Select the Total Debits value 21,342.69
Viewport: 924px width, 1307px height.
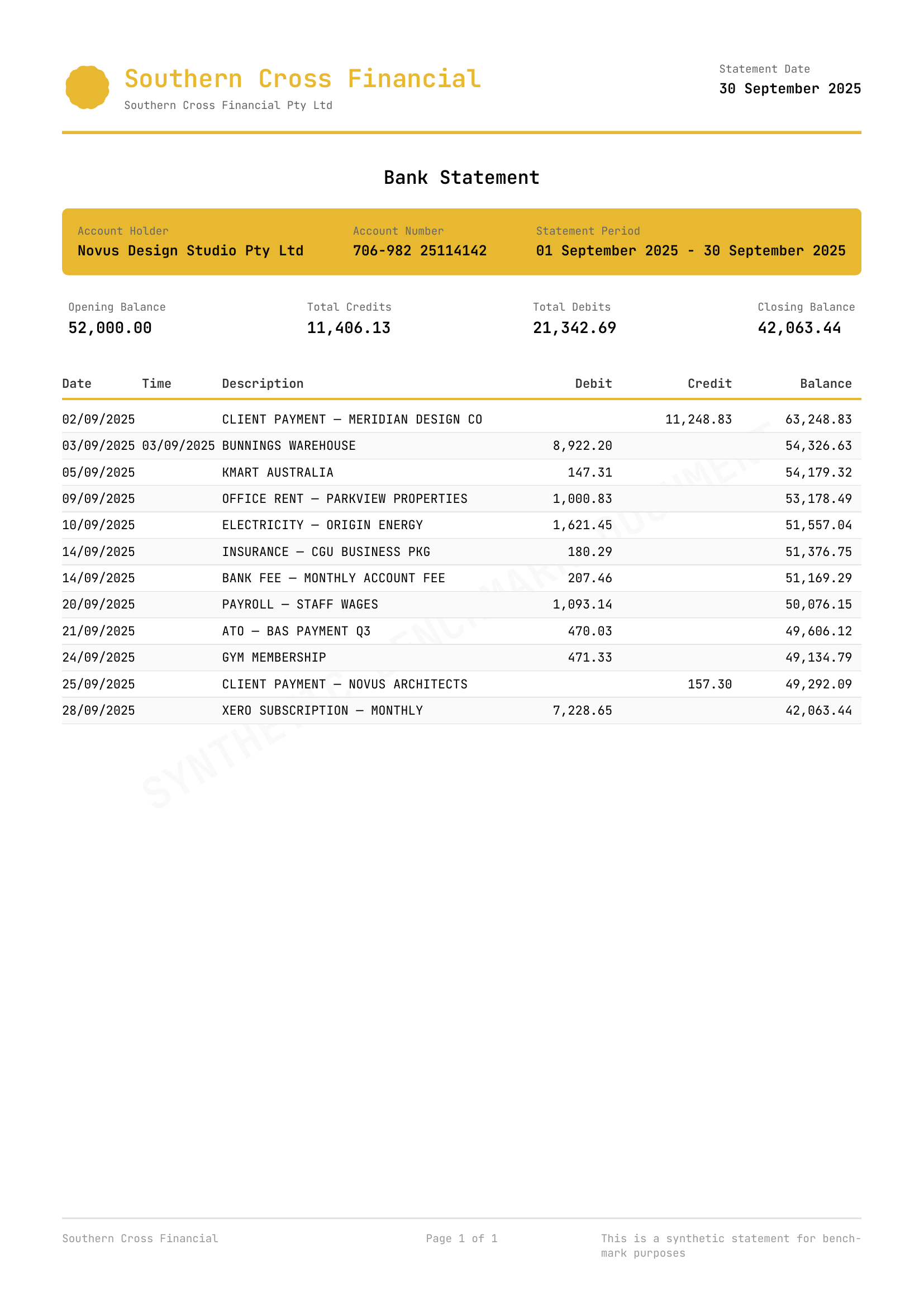575,328
